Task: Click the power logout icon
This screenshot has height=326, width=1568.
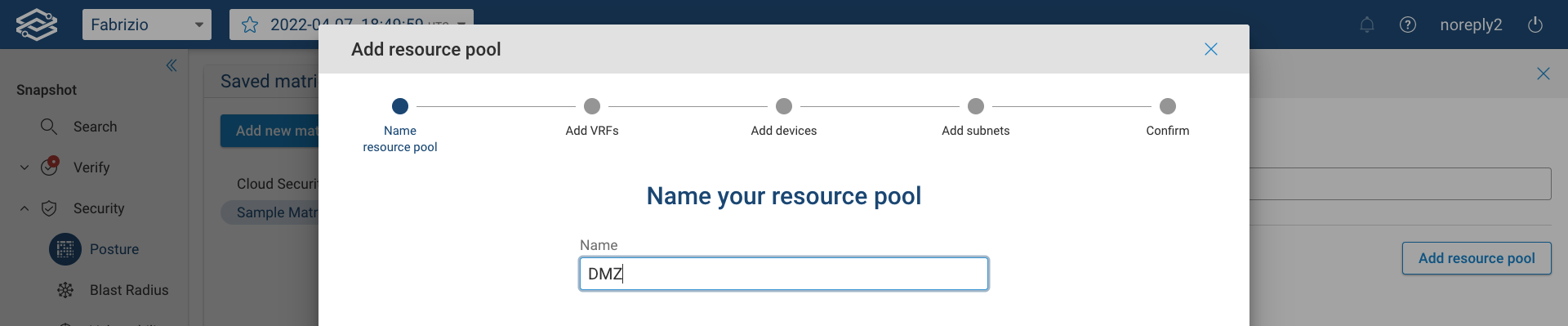Action: pyautogui.click(x=1535, y=25)
